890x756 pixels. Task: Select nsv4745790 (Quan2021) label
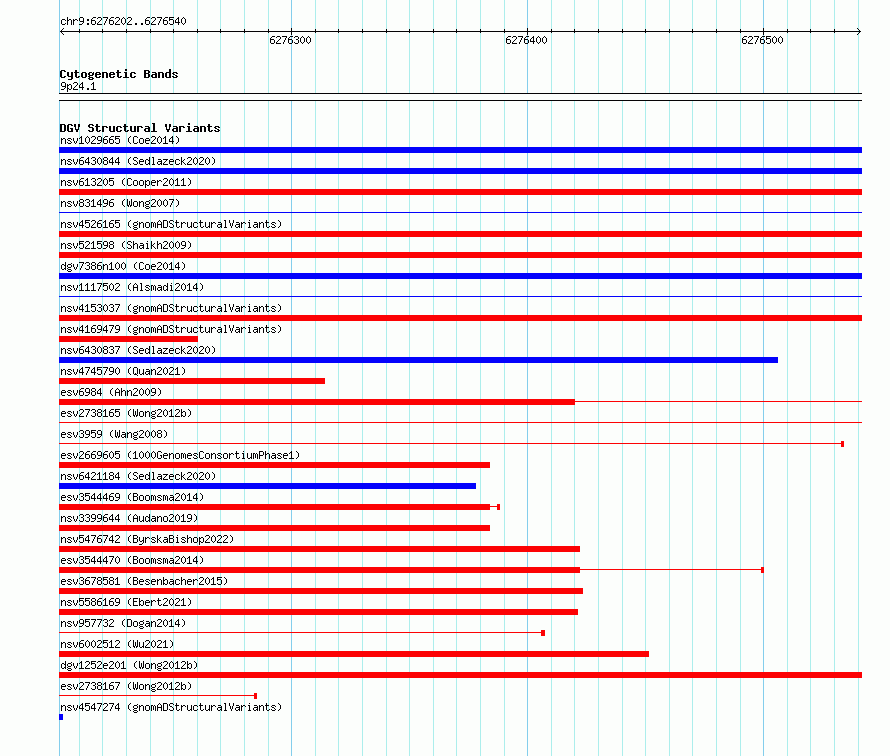pos(123,371)
